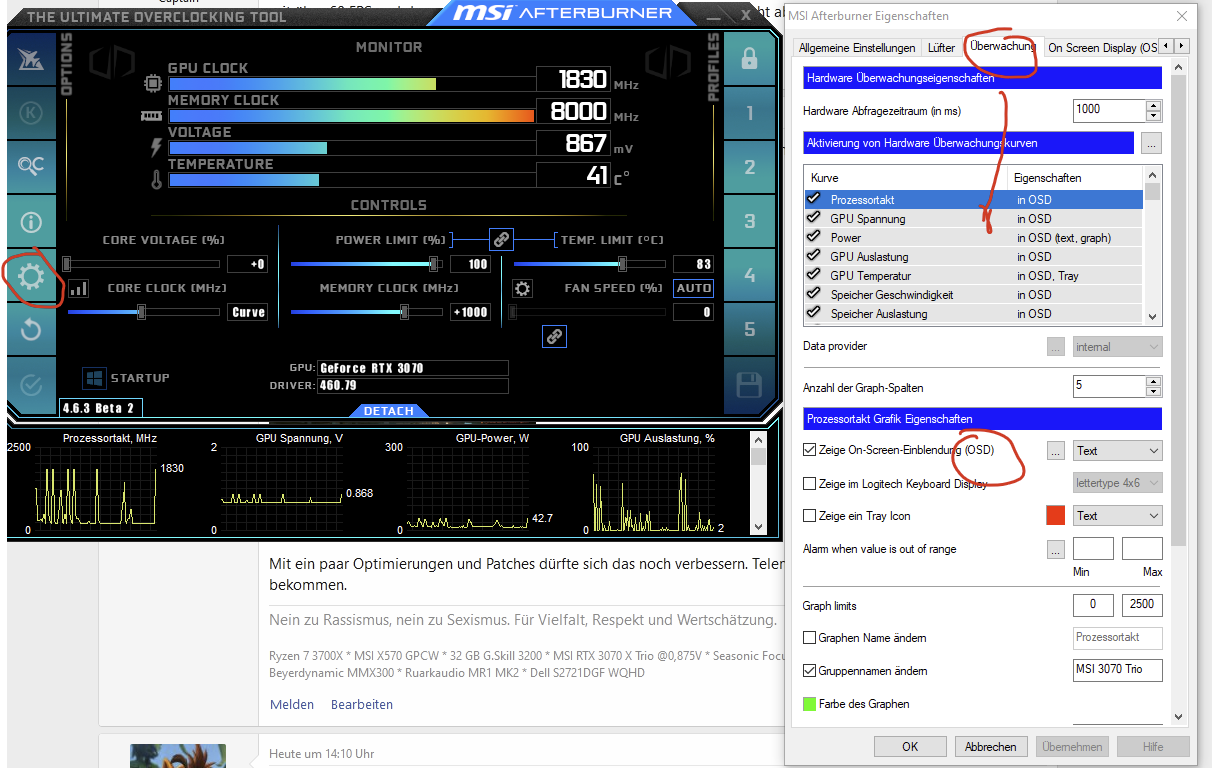Viewport: 1212px width, 768px height.
Task: Confirm the properties dialog with OK
Action: pos(909,747)
